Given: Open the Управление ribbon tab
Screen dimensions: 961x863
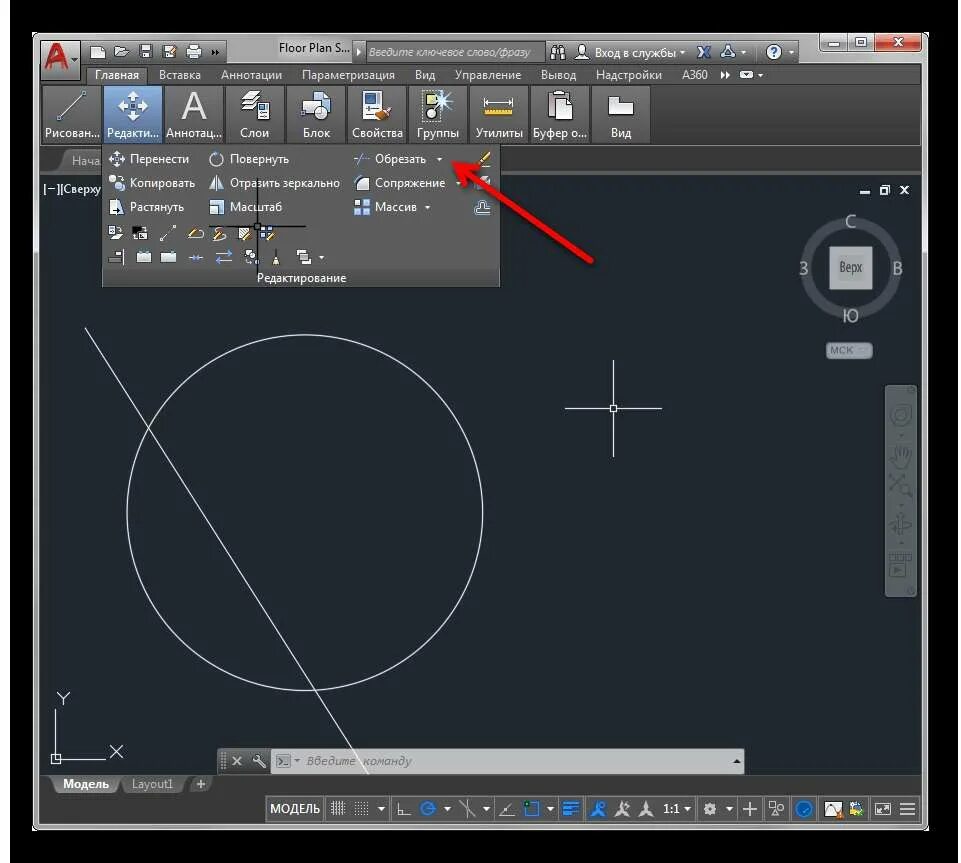Looking at the screenshot, I should click(x=488, y=75).
